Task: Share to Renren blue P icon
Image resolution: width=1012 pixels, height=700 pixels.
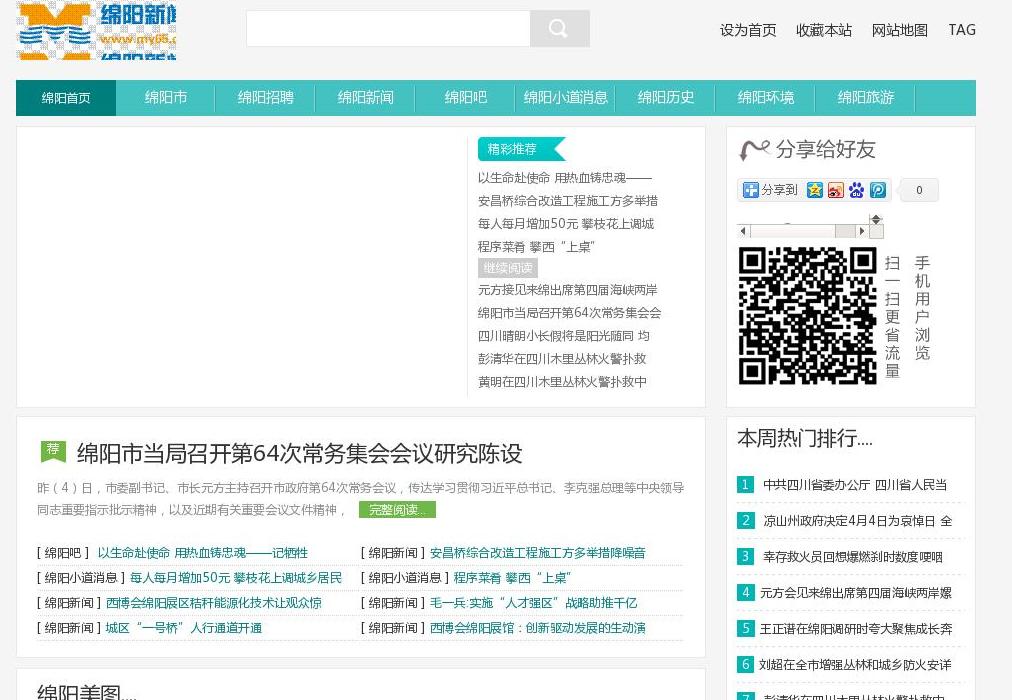Action: click(x=878, y=190)
